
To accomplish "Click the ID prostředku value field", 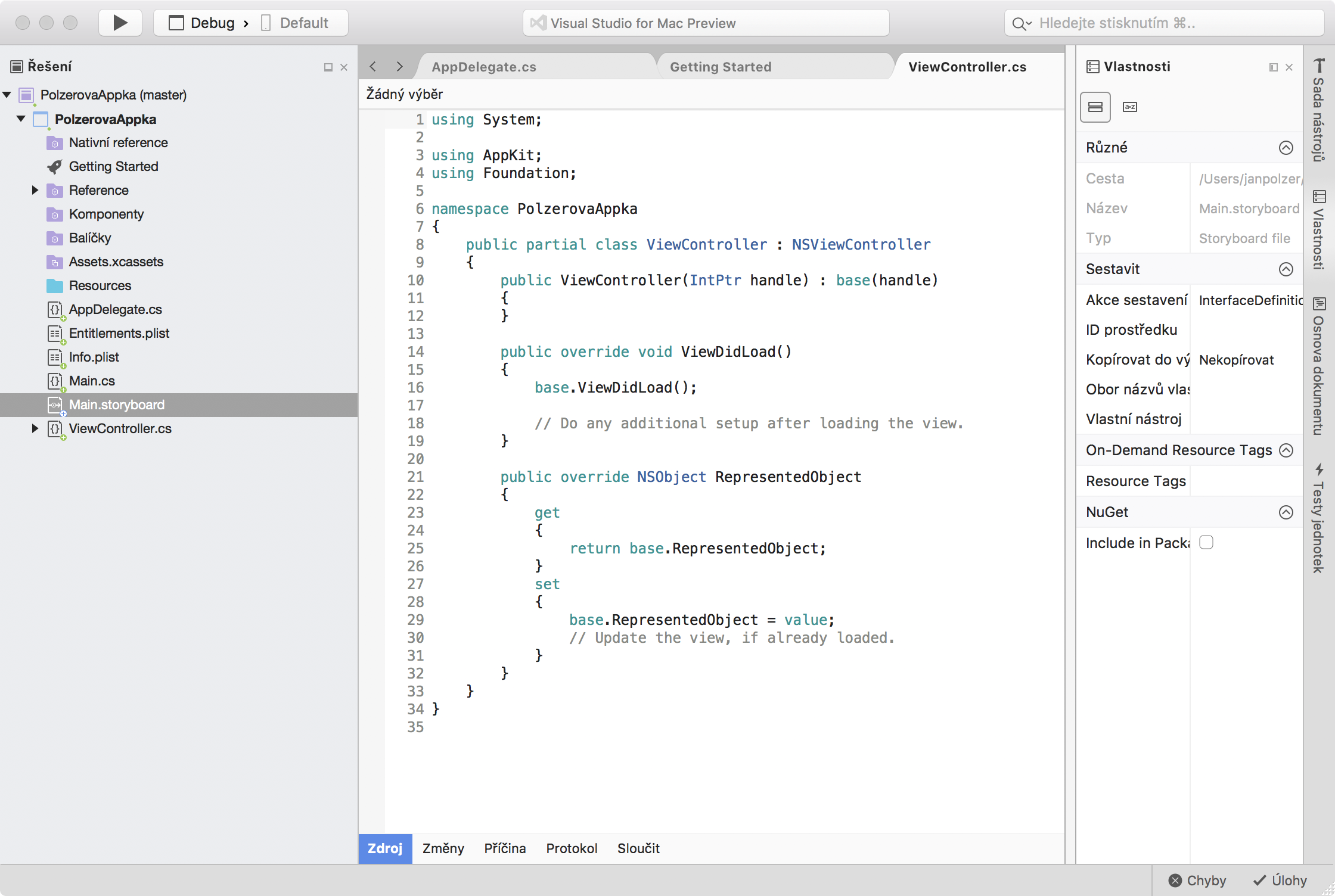I will coord(1248,330).
